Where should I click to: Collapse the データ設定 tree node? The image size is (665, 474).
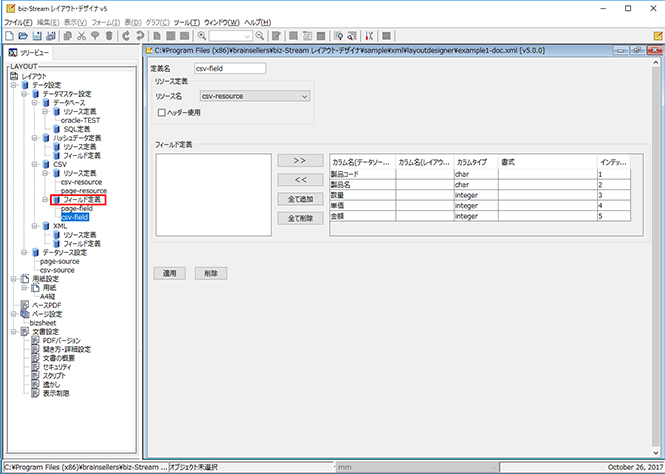tap(14, 85)
